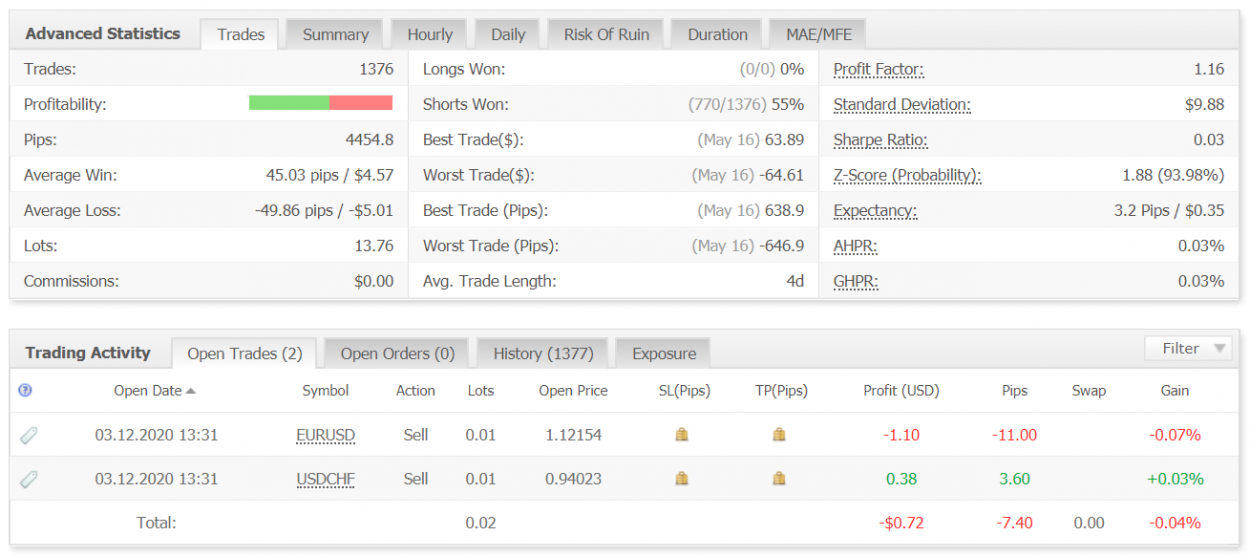Click the TP lock icon for USDCHF
The width and height of the screenshot is (1250, 557).
click(779, 479)
